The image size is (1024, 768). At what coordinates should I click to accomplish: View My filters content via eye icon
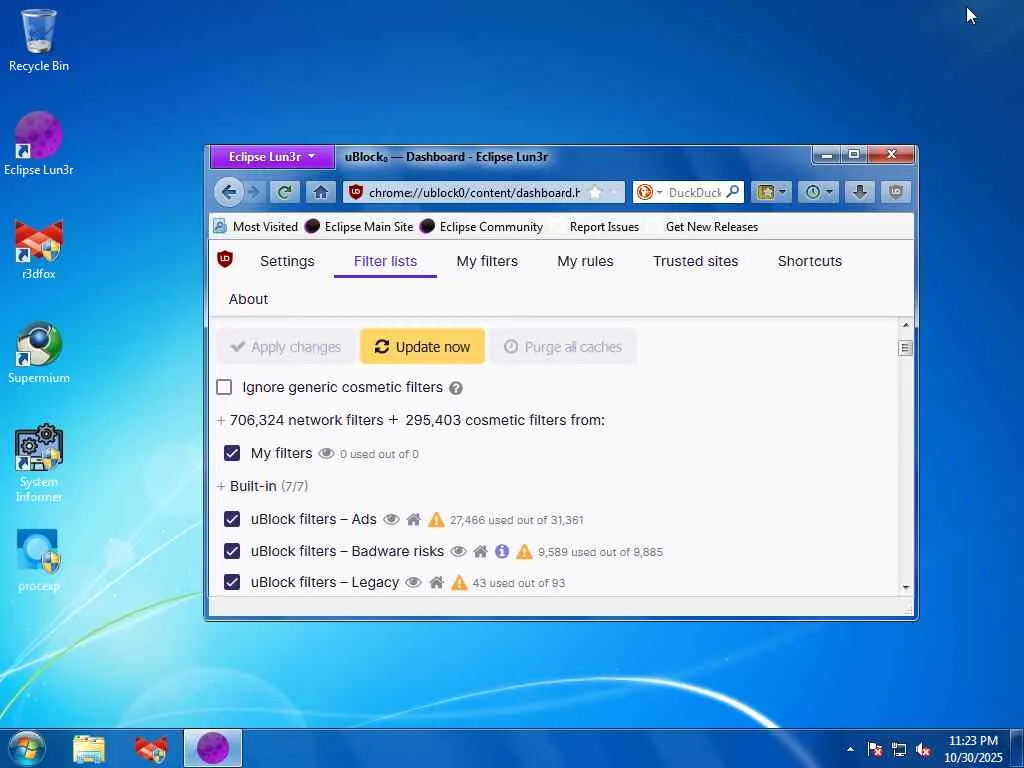tap(326, 454)
